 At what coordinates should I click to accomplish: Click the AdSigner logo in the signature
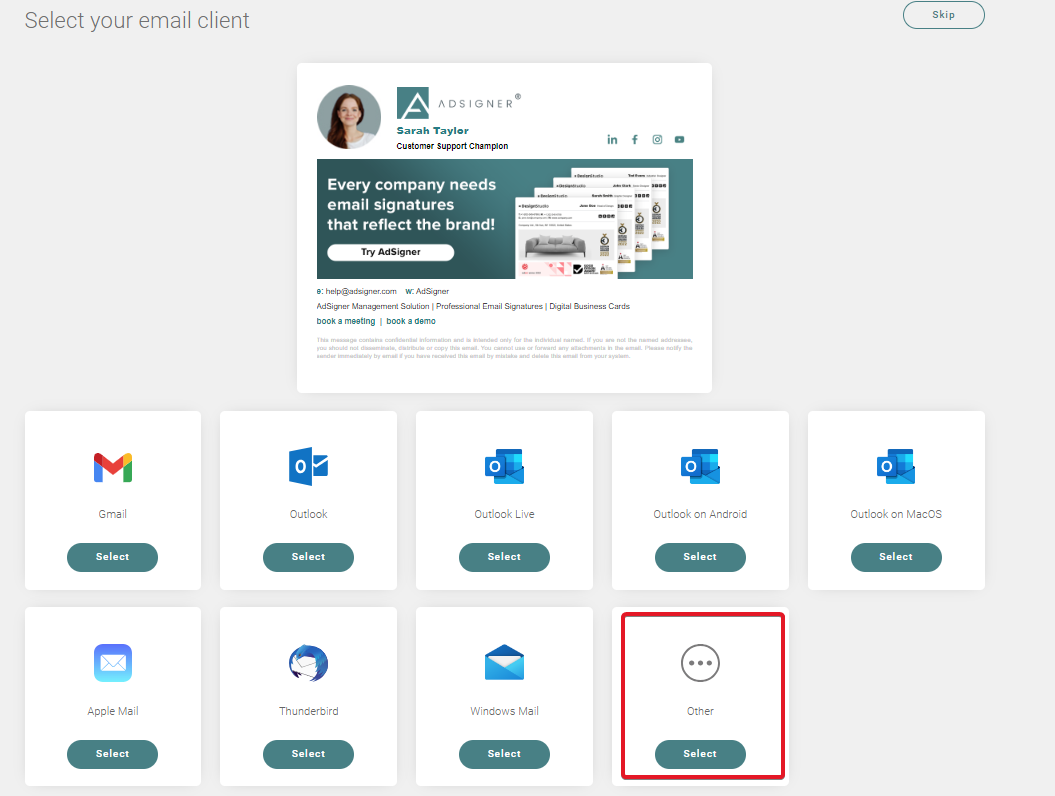(x=459, y=103)
